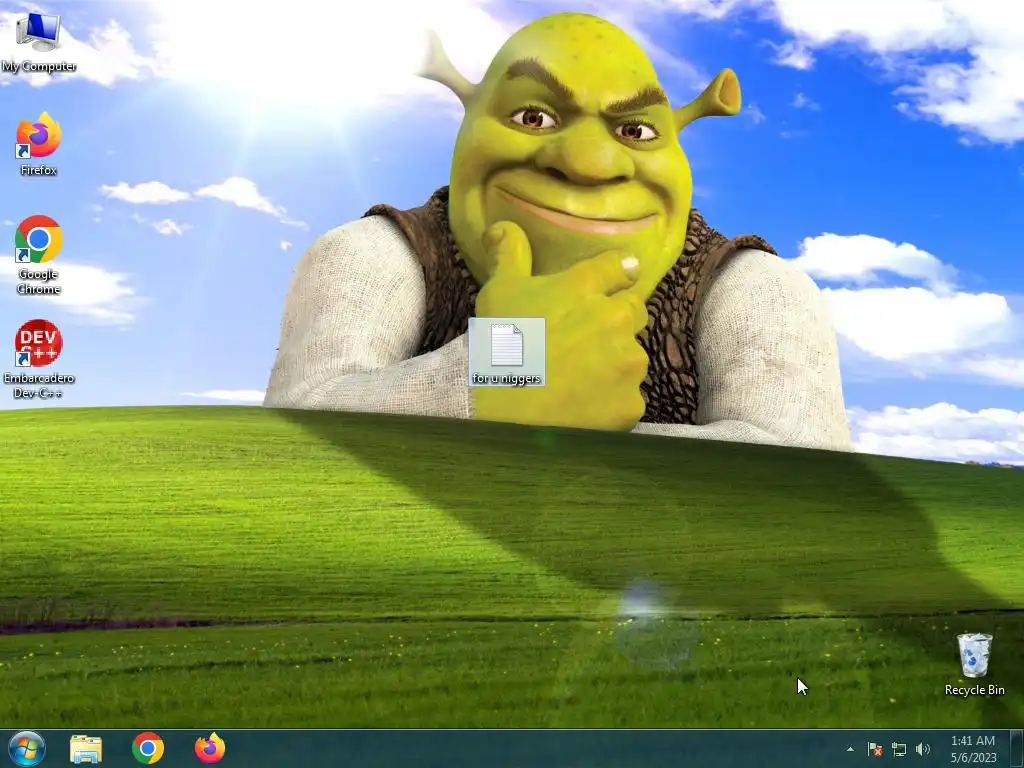
Task: Select the Embarcadero Dev-C++ desktop shortcut
Action: pyautogui.click(x=39, y=359)
